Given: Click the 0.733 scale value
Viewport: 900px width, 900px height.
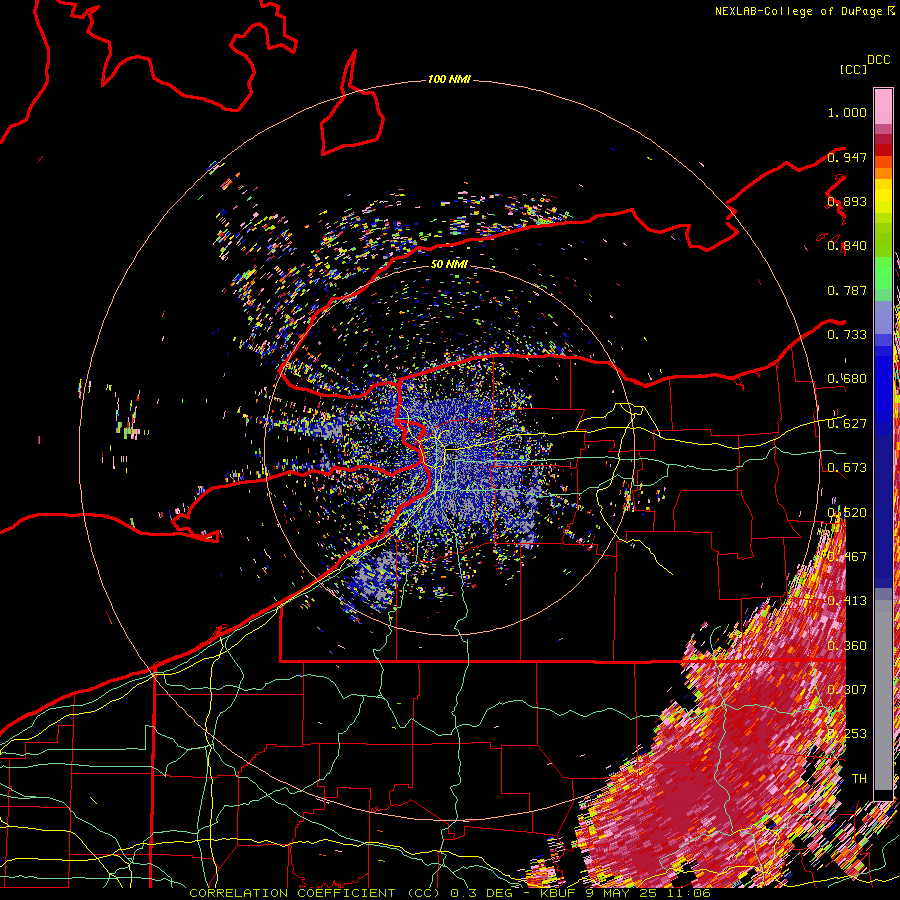Looking at the screenshot, I should click(847, 335).
